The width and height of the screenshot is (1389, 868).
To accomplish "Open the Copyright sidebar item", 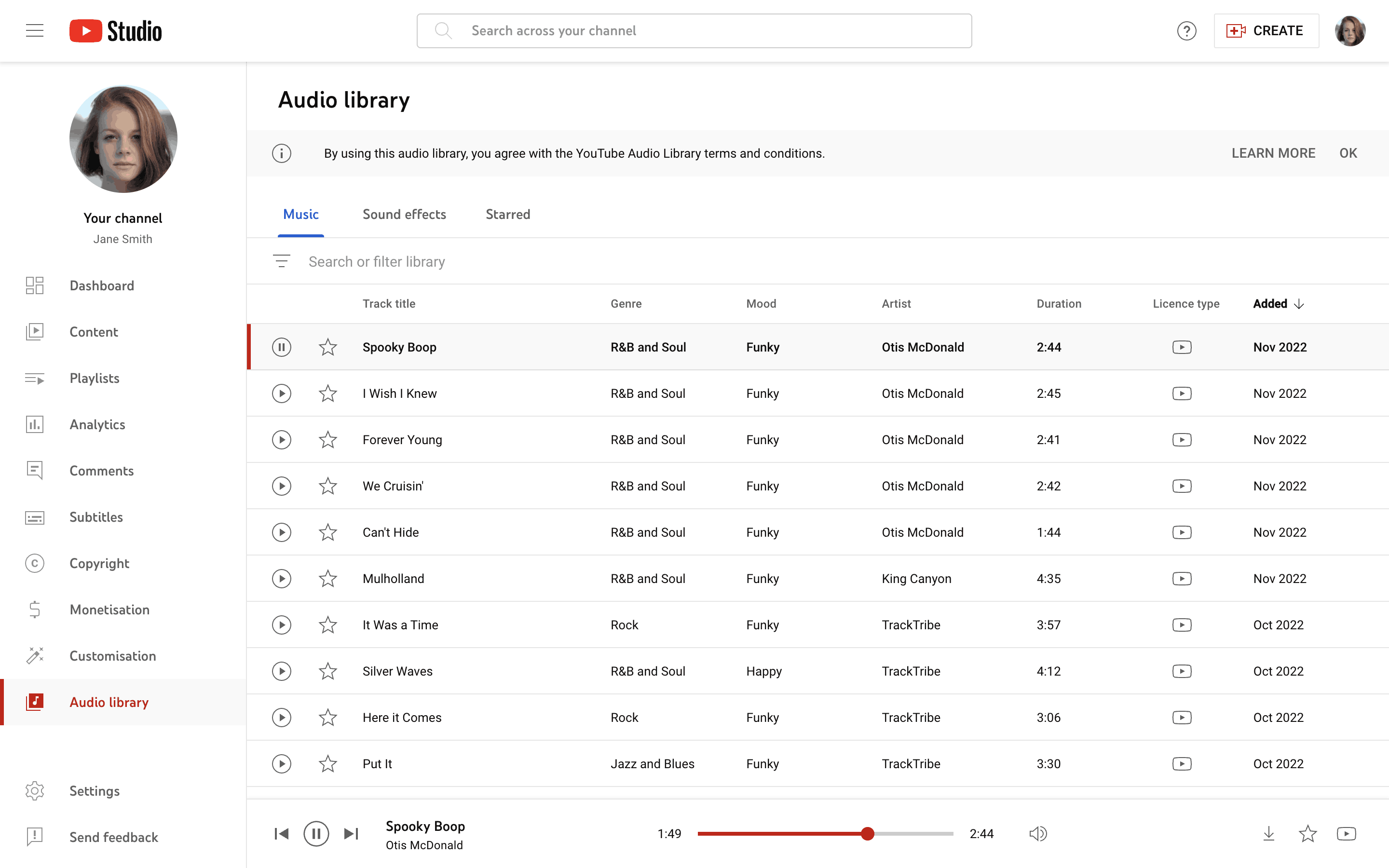I will coord(99,563).
